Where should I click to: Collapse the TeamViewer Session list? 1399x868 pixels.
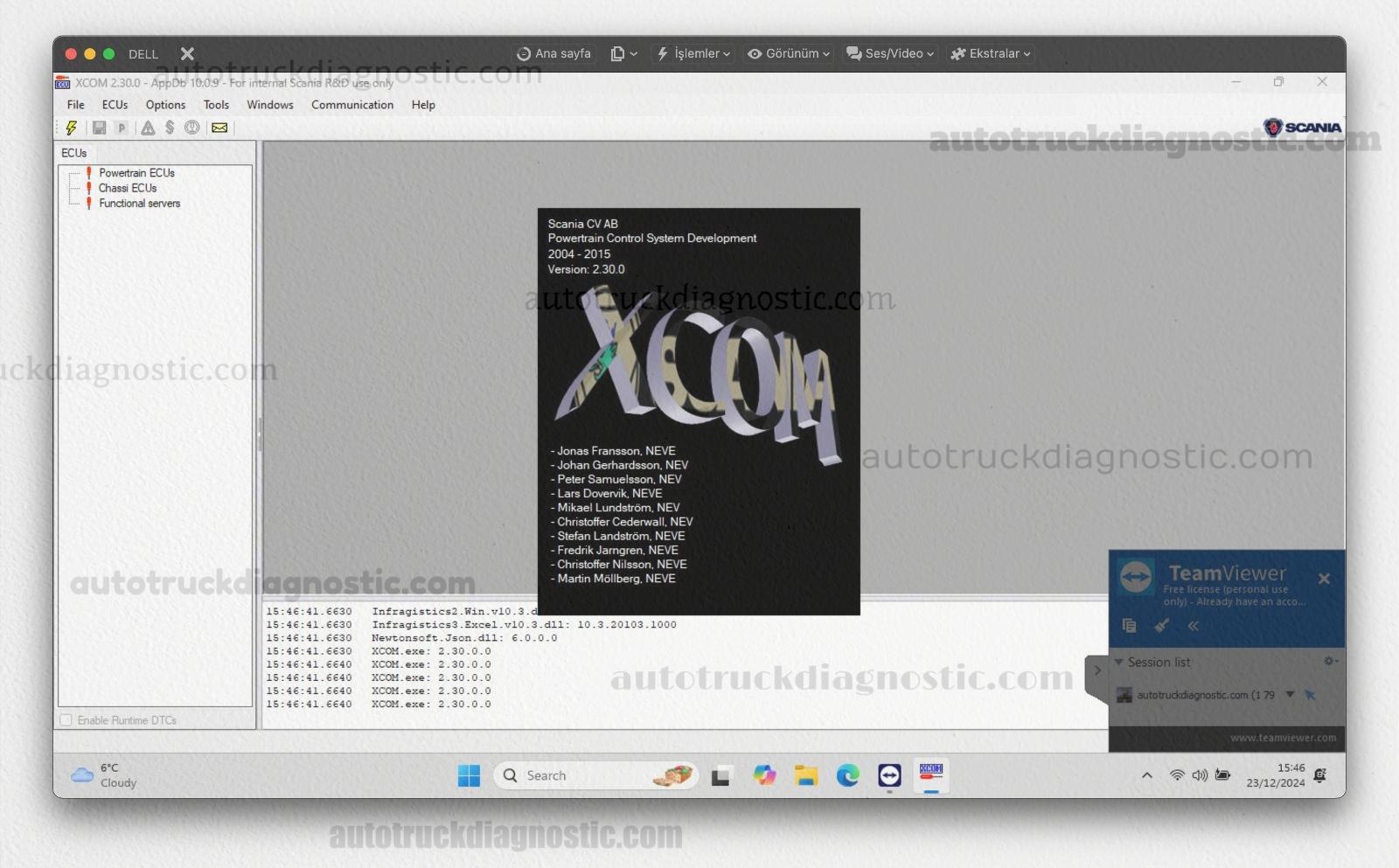point(1118,662)
